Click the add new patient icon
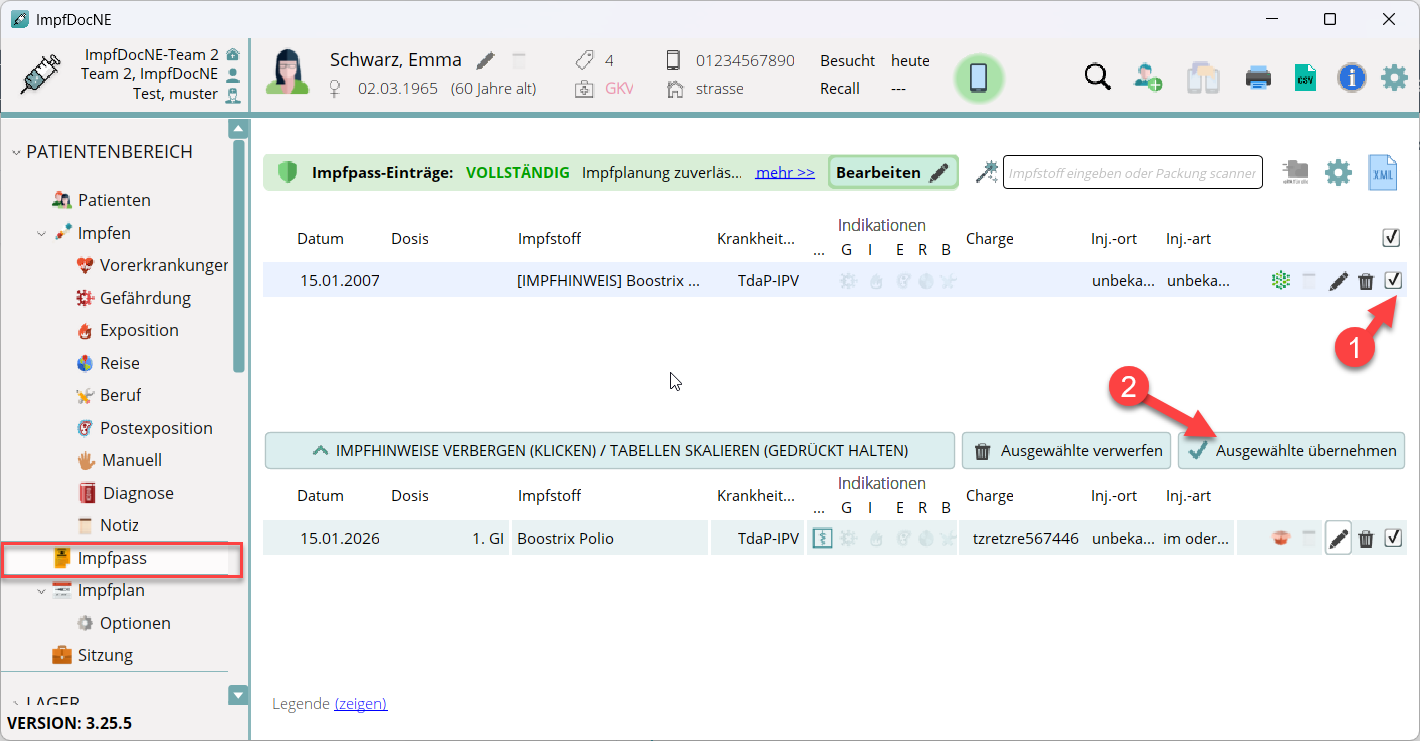 pyautogui.click(x=1148, y=77)
